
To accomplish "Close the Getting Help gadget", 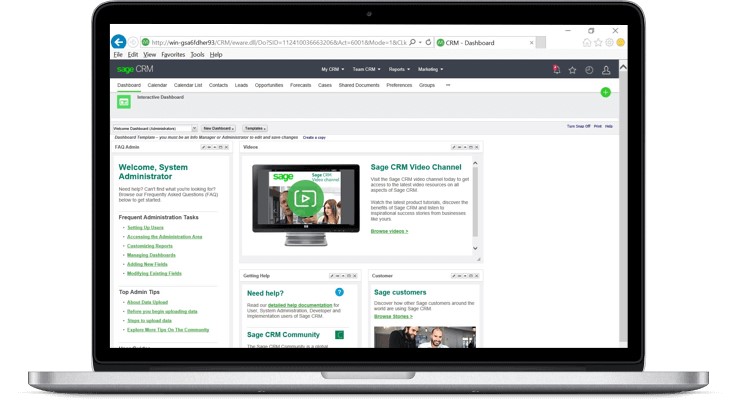I will click(354, 276).
